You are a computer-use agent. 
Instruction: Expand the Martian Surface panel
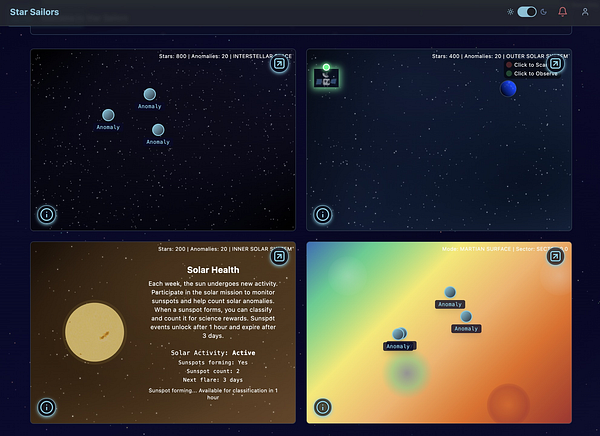(555, 256)
